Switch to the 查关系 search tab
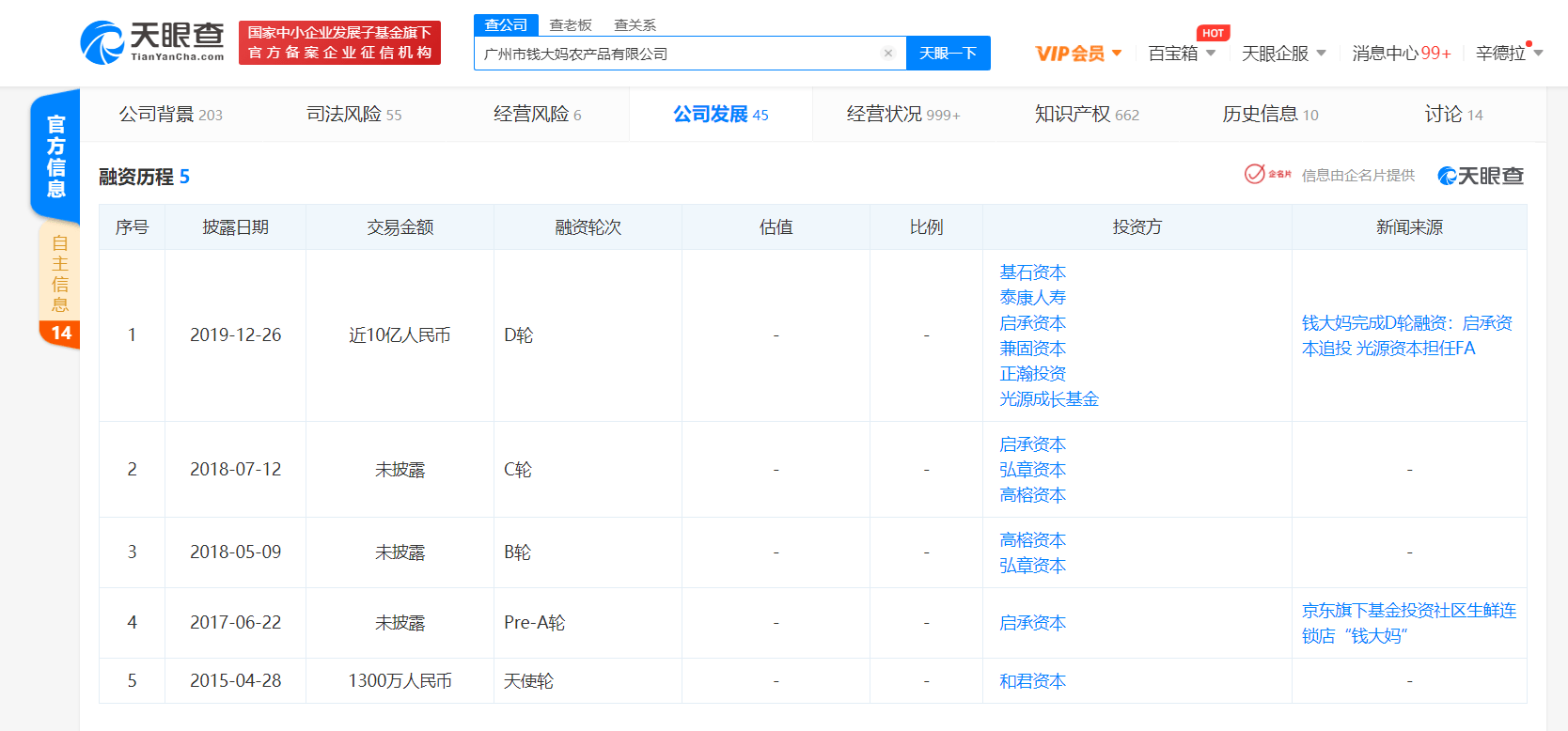 635,25
